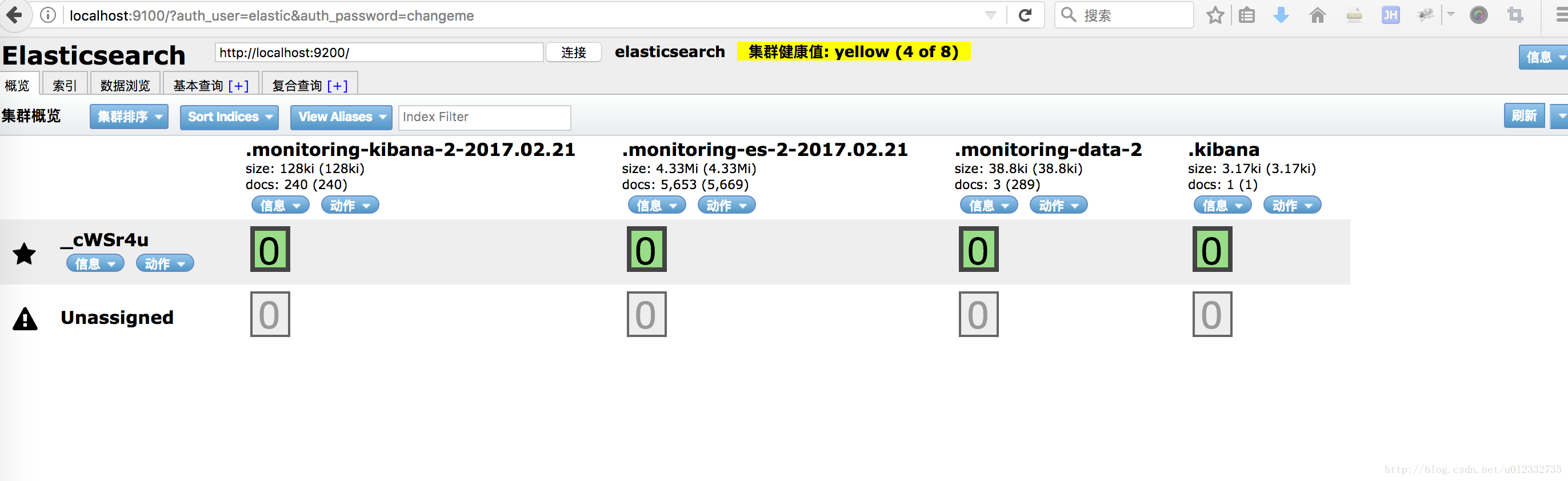Add a new 复合查询 tab with [+]
1568x481 pixels.
pos(337,86)
